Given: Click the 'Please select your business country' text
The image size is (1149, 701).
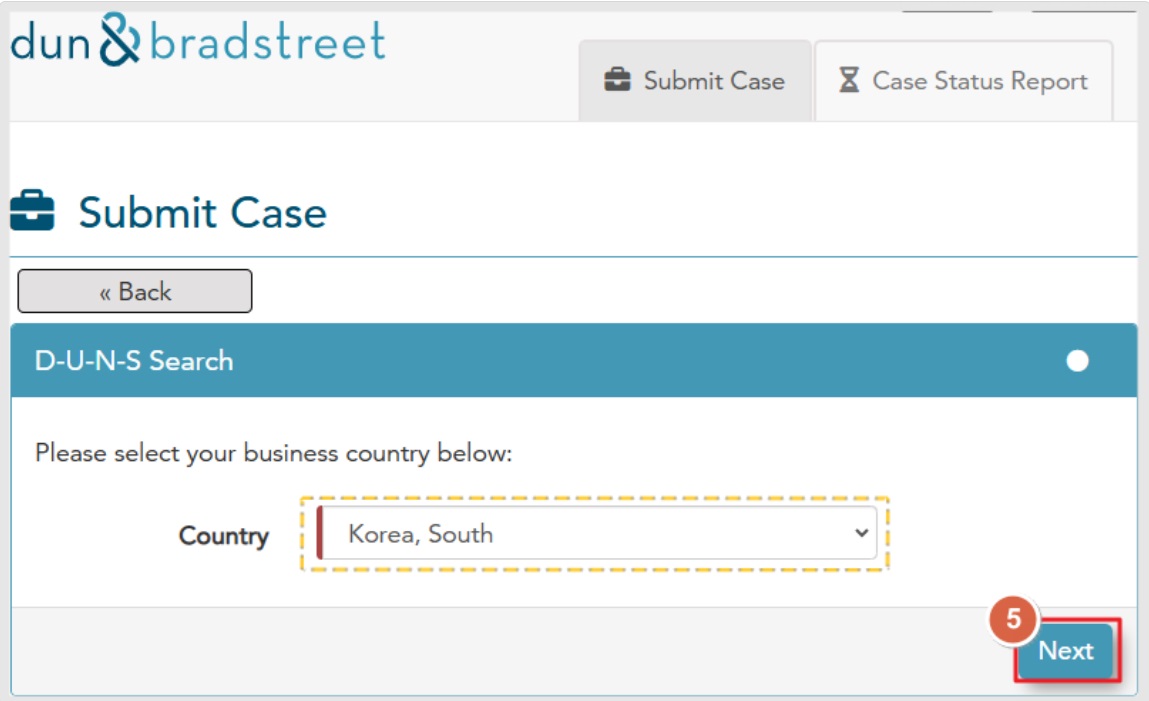Looking at the screenshot, I should pos(273,453).
